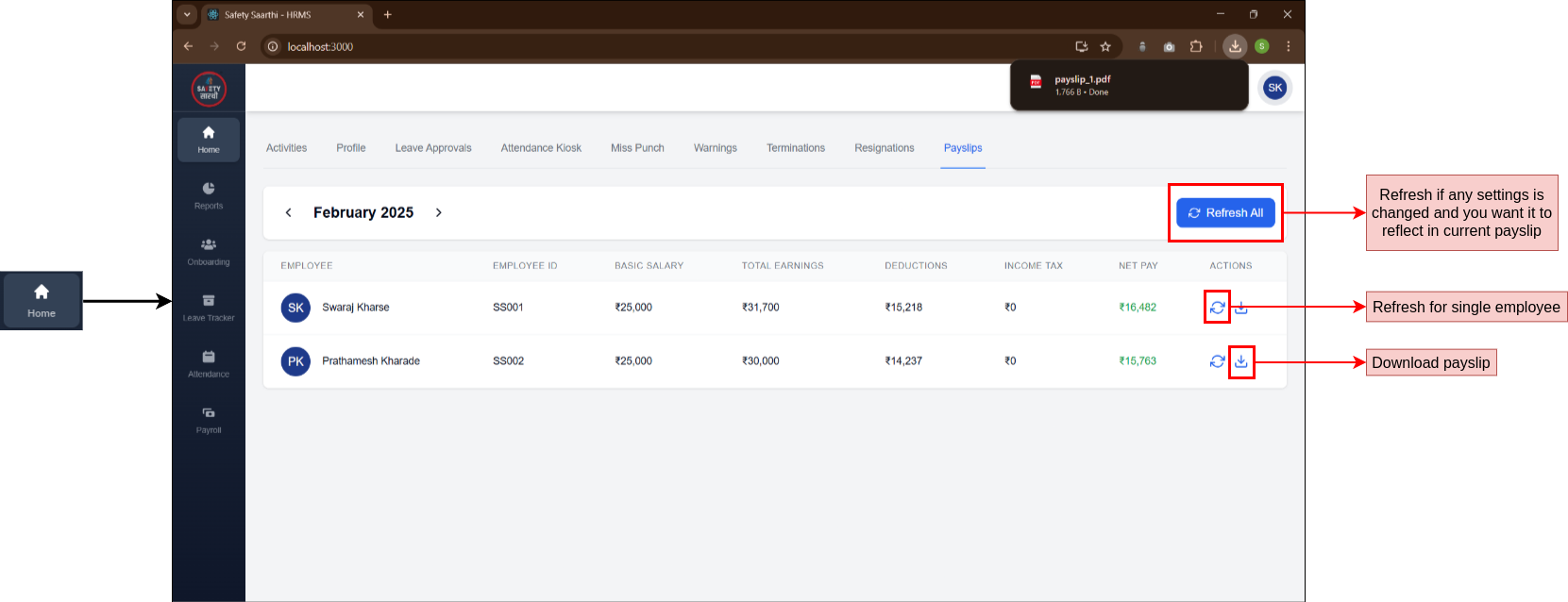
Task: Click the Safety Saarthi logo
Action: pos(209,90)
